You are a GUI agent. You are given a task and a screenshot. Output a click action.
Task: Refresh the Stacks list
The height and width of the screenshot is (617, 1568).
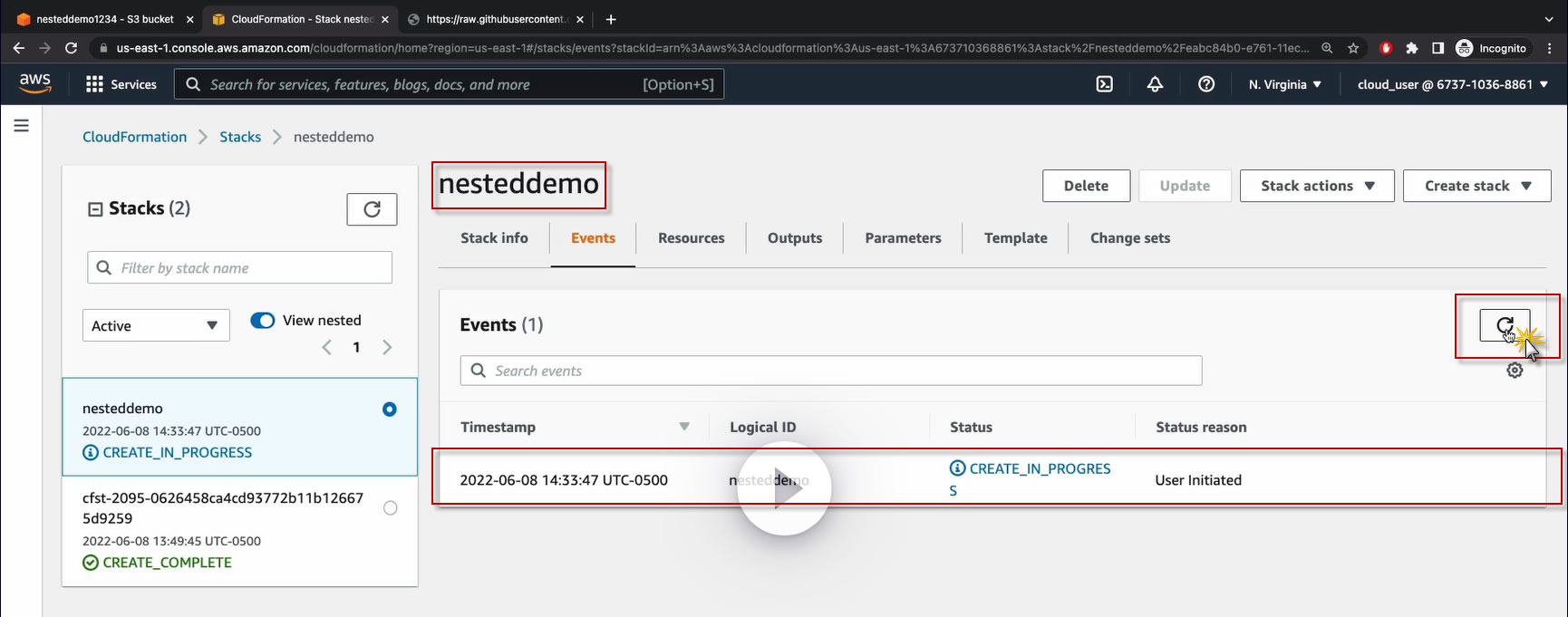[x=372, y=209]
